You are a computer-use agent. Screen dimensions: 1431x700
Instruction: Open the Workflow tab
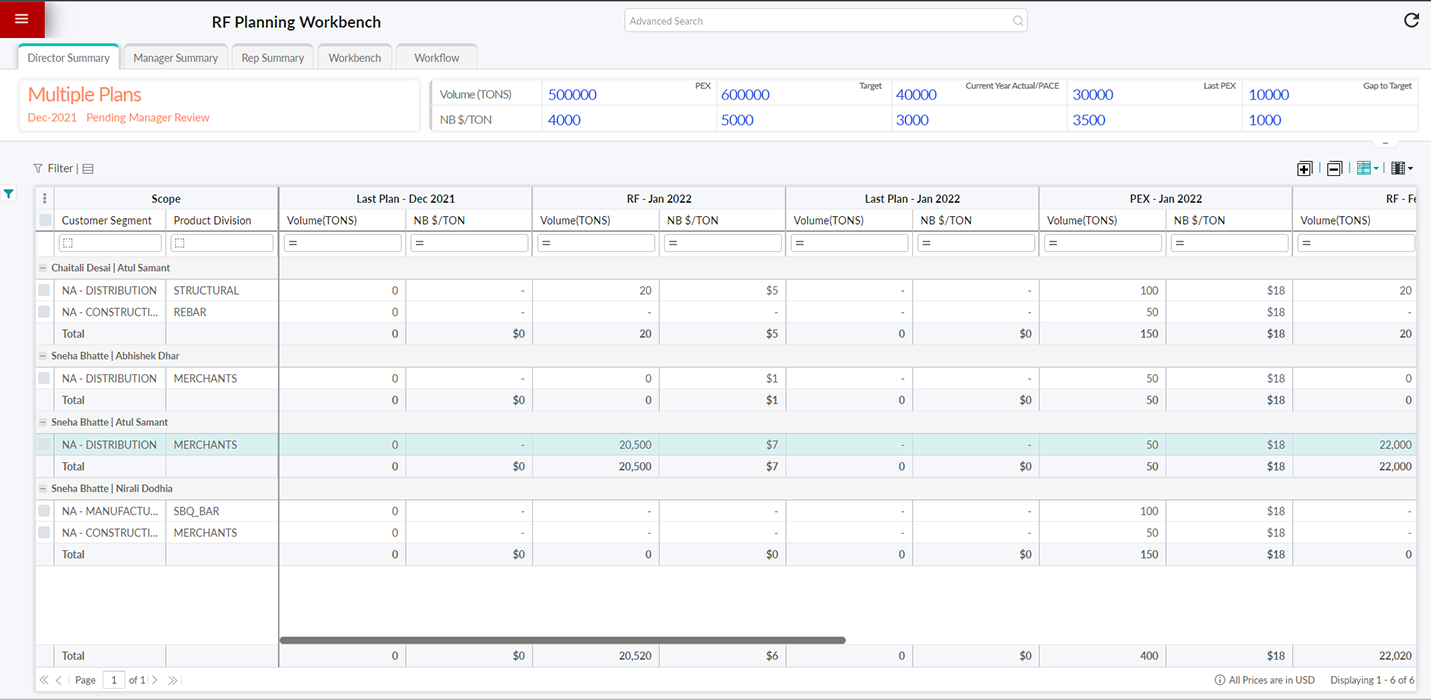[436, 58]
